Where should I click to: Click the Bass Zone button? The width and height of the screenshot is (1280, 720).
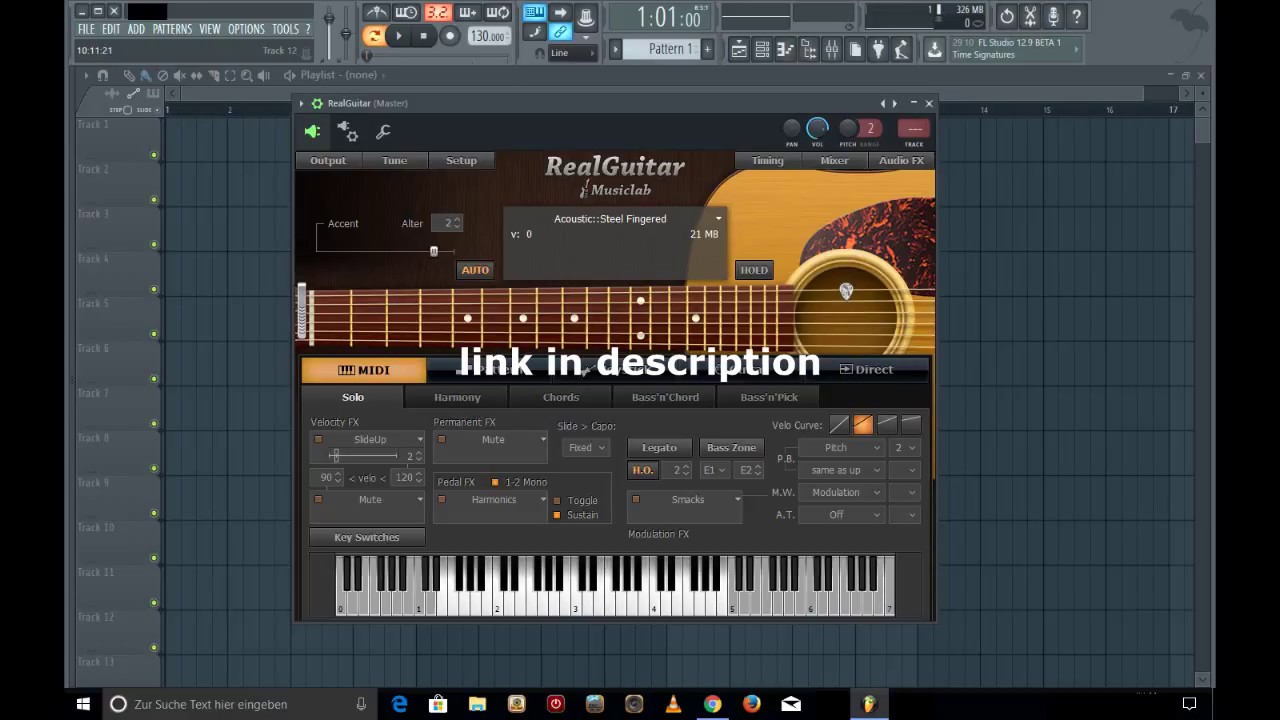(x=731, y=447)
